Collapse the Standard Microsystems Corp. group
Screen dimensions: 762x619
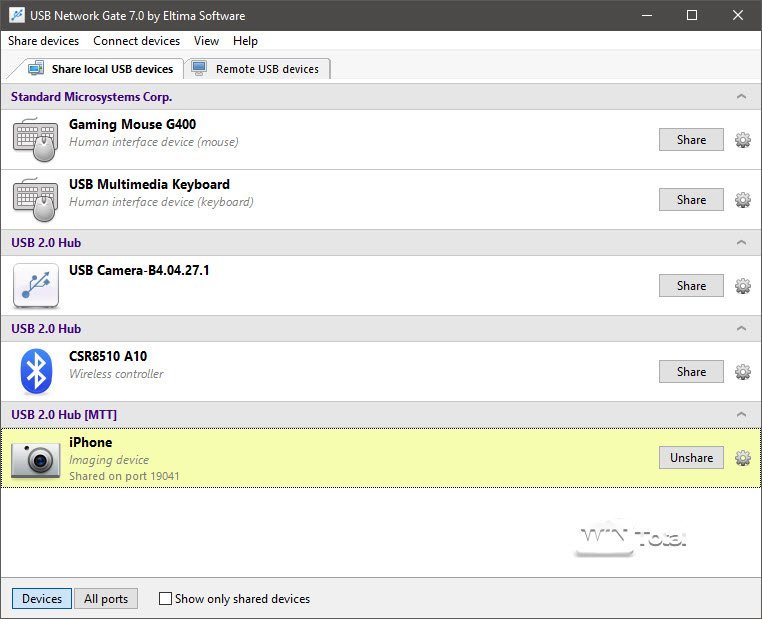tap(741, 96)
